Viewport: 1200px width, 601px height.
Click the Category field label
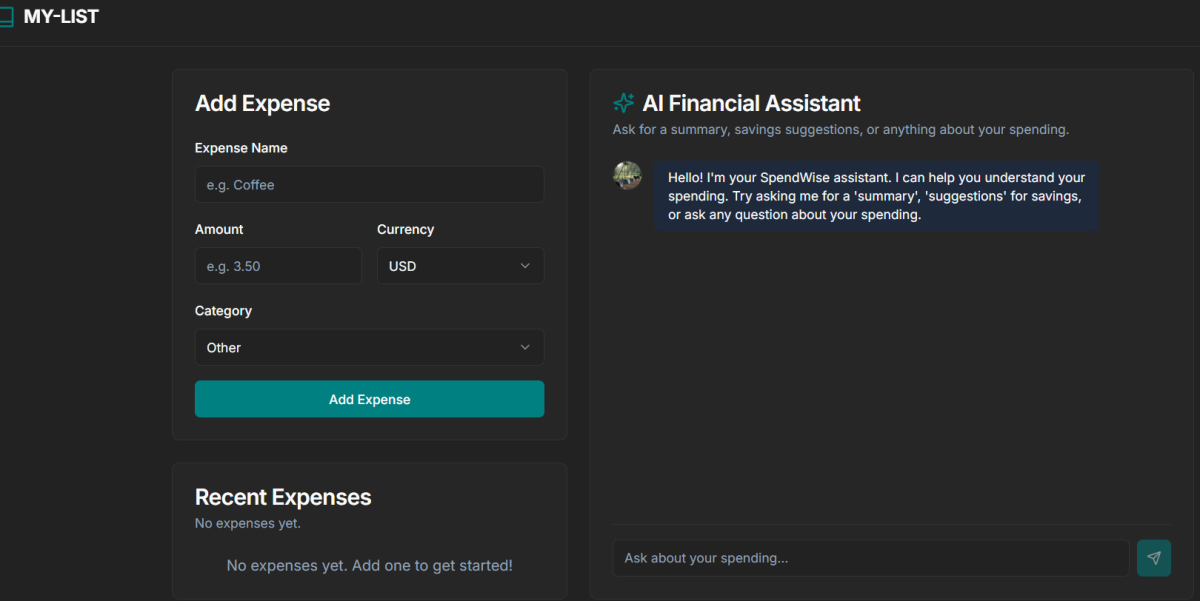pos(223,311)
